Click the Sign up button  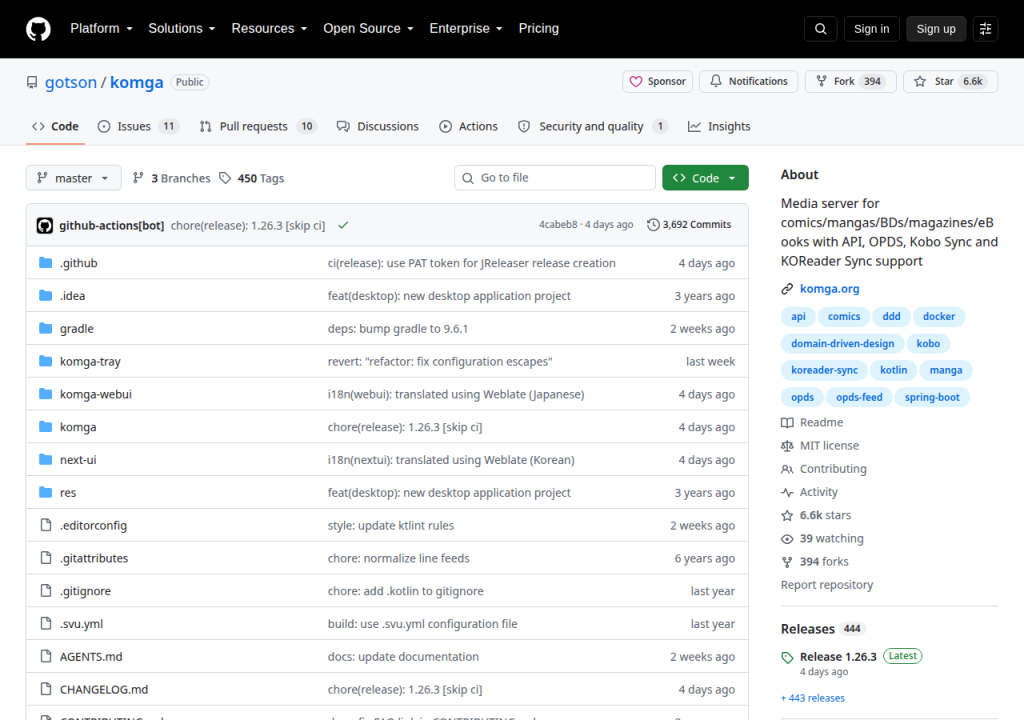pos(936,29)
